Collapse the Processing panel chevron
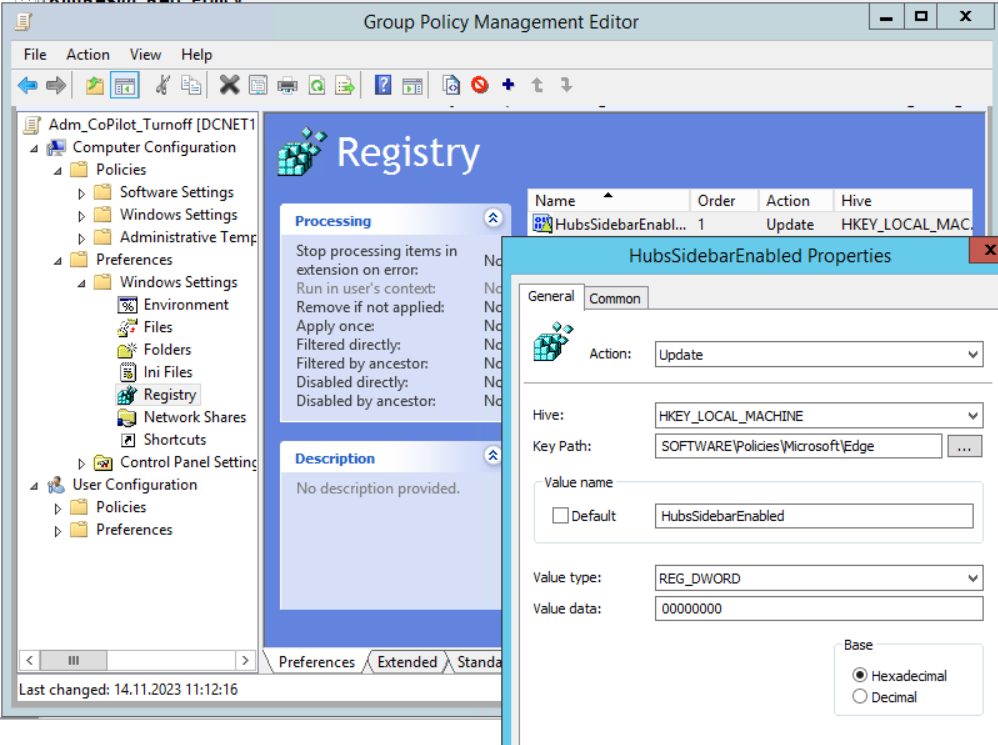The height and width of the screenshot is (745, 998). tap(493, 218)
